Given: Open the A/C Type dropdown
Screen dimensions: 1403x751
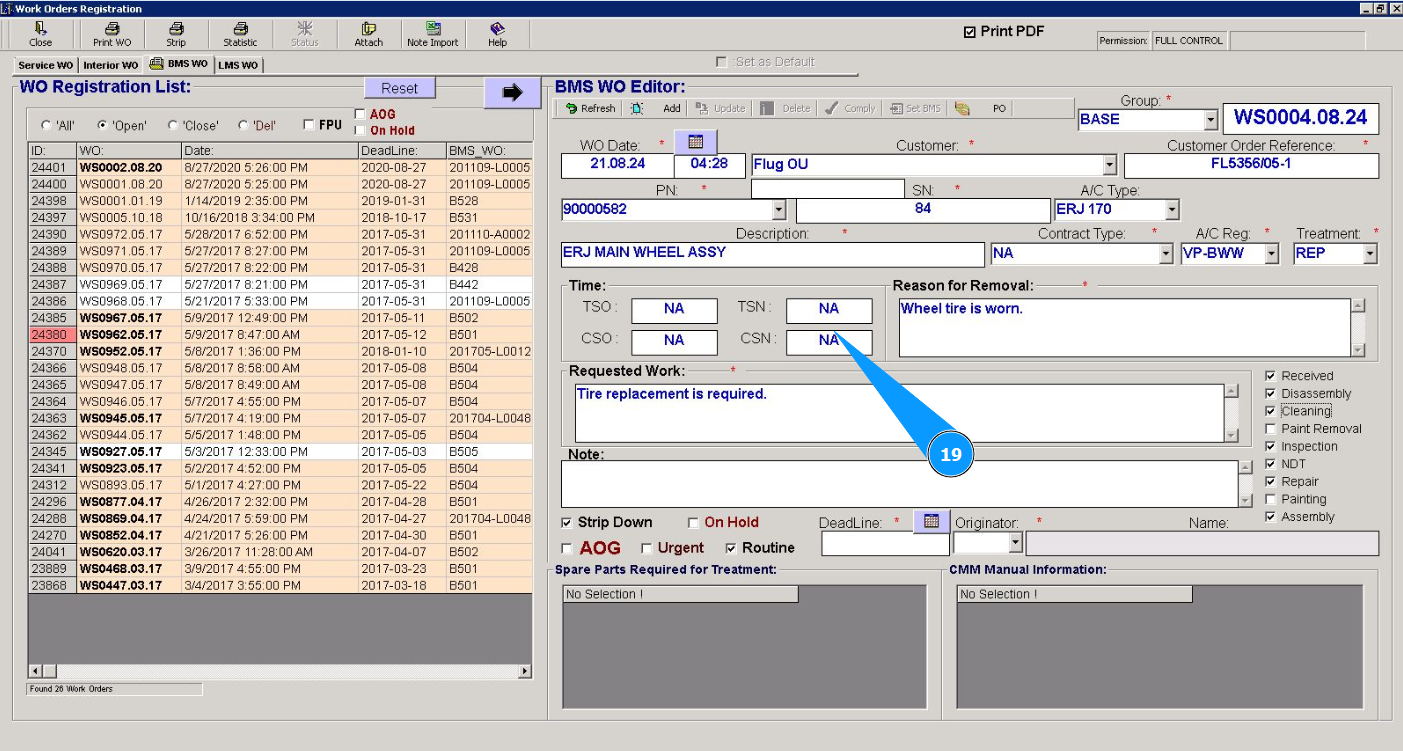Looking at the screenshot, I should point(1171,210).
